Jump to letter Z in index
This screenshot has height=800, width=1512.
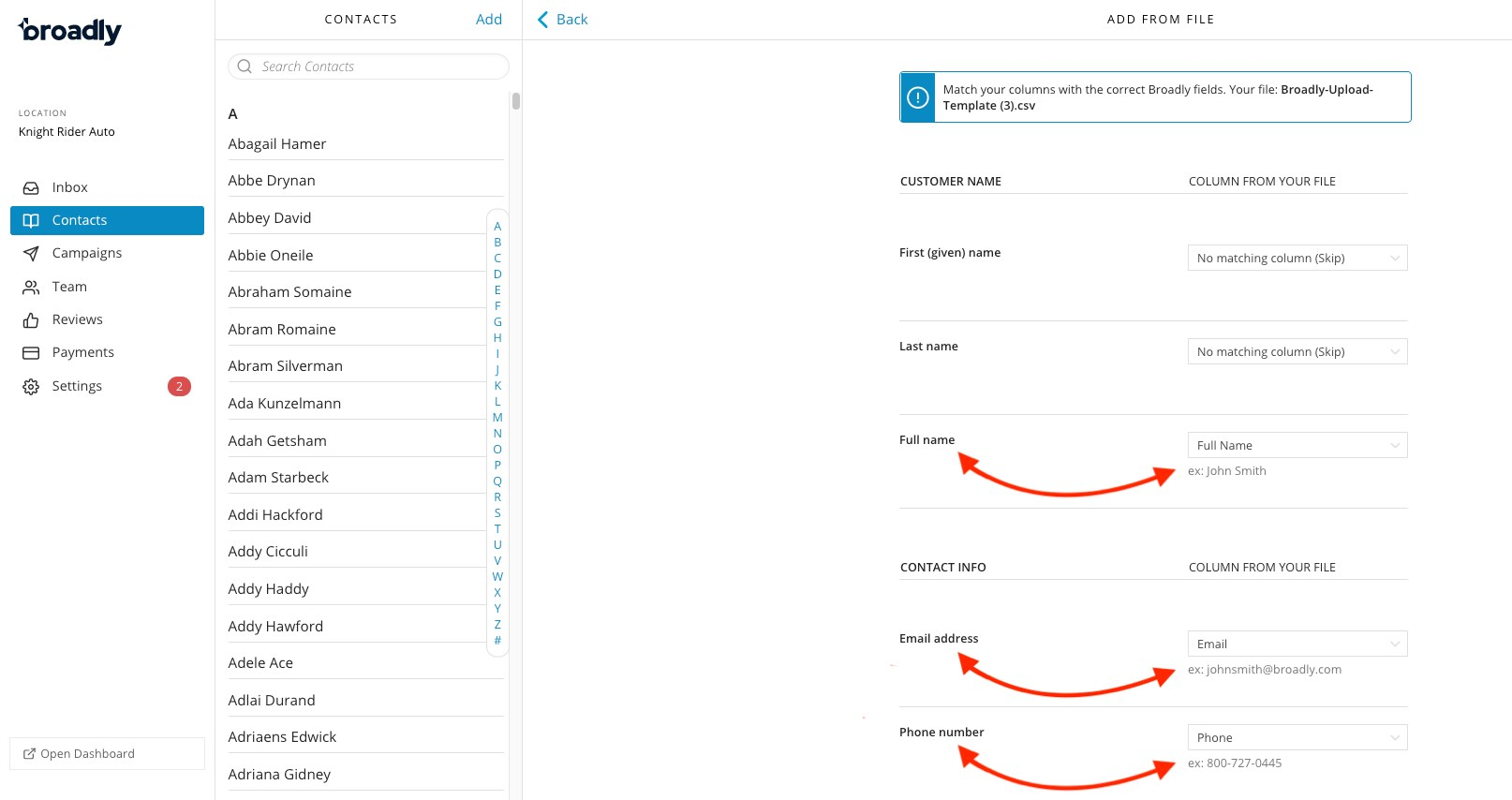(x=497, y=625)
